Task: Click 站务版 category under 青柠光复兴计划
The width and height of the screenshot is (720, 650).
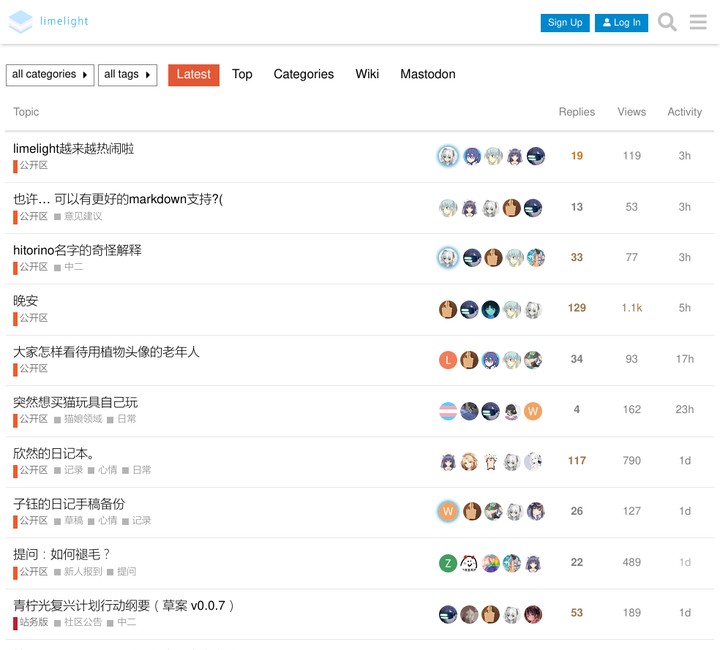Action: 33,622
